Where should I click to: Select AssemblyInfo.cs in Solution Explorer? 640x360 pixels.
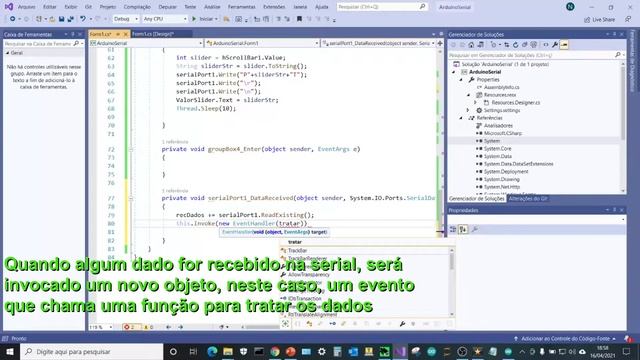tap(502, 87)
